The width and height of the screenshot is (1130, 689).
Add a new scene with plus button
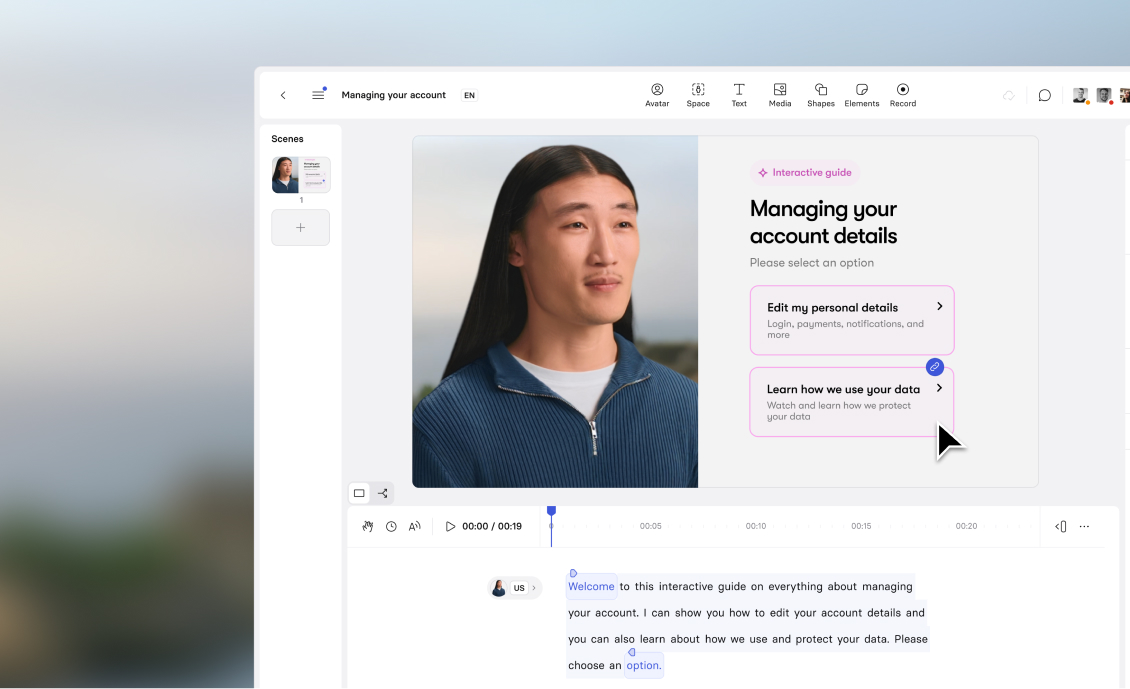(x=301, y=228)
